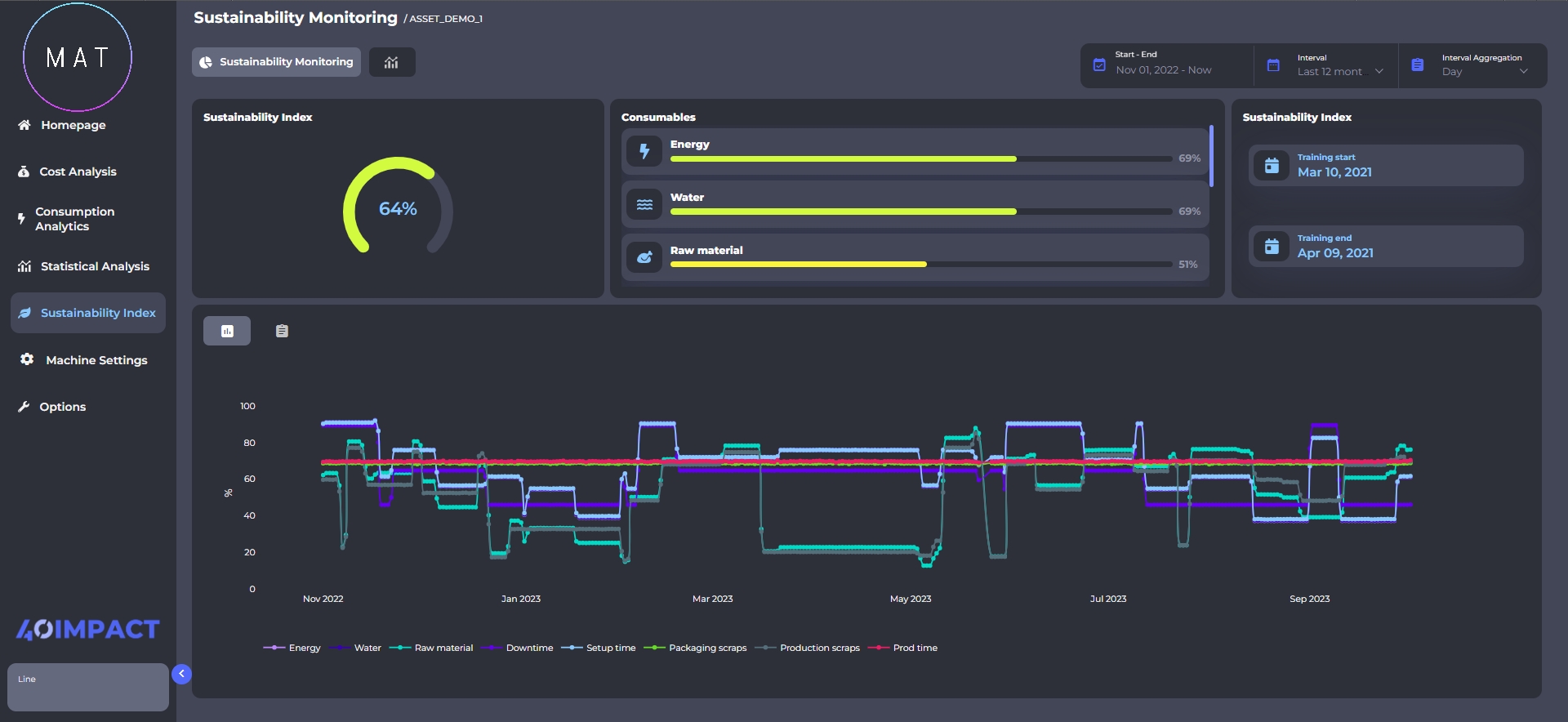This screenshot has height=722, width=1568.
Task: Open the clipboard table view icon
Action: (x=282, y=331)
